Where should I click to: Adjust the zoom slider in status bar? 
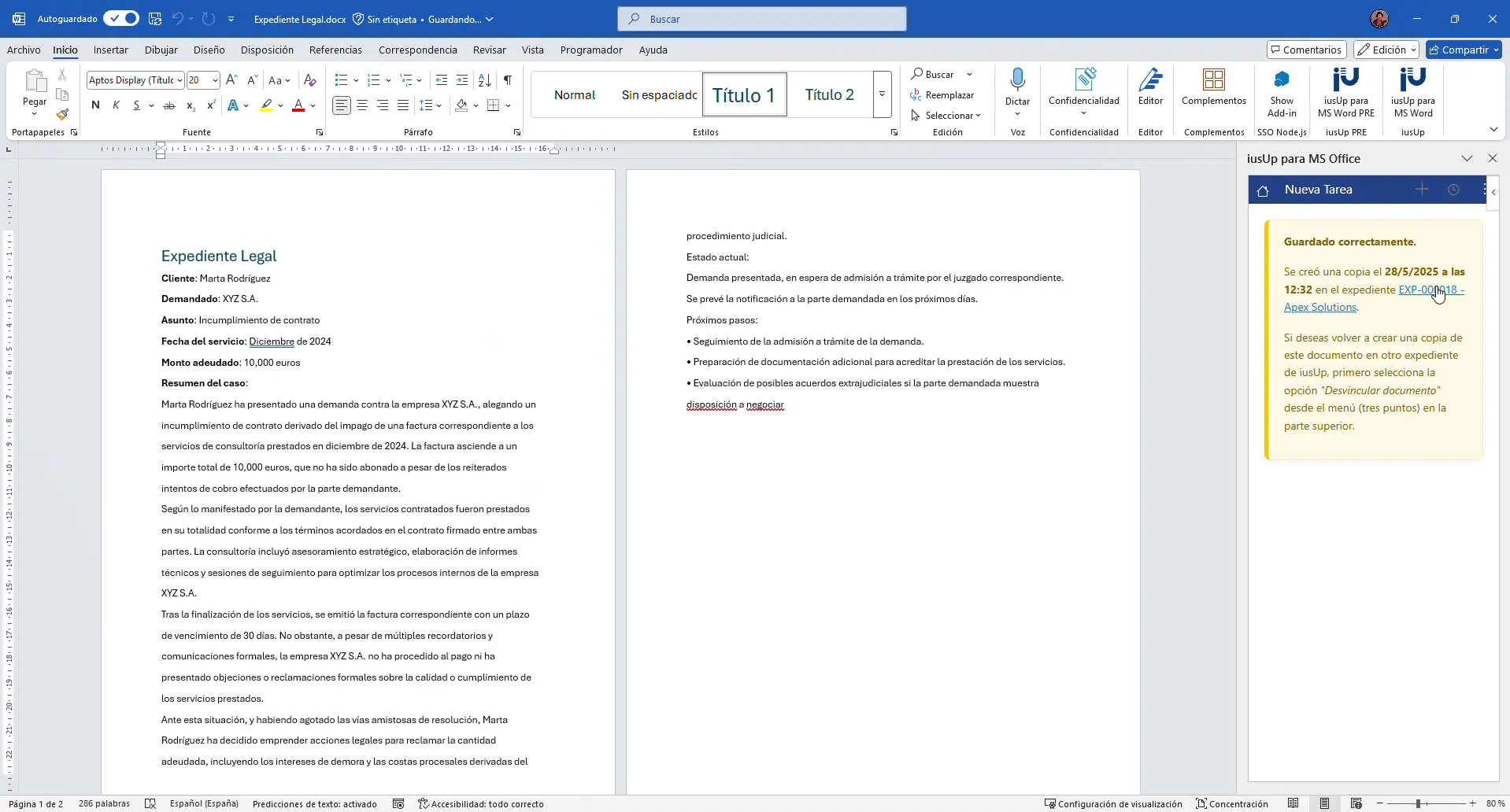coord(1418,803)
